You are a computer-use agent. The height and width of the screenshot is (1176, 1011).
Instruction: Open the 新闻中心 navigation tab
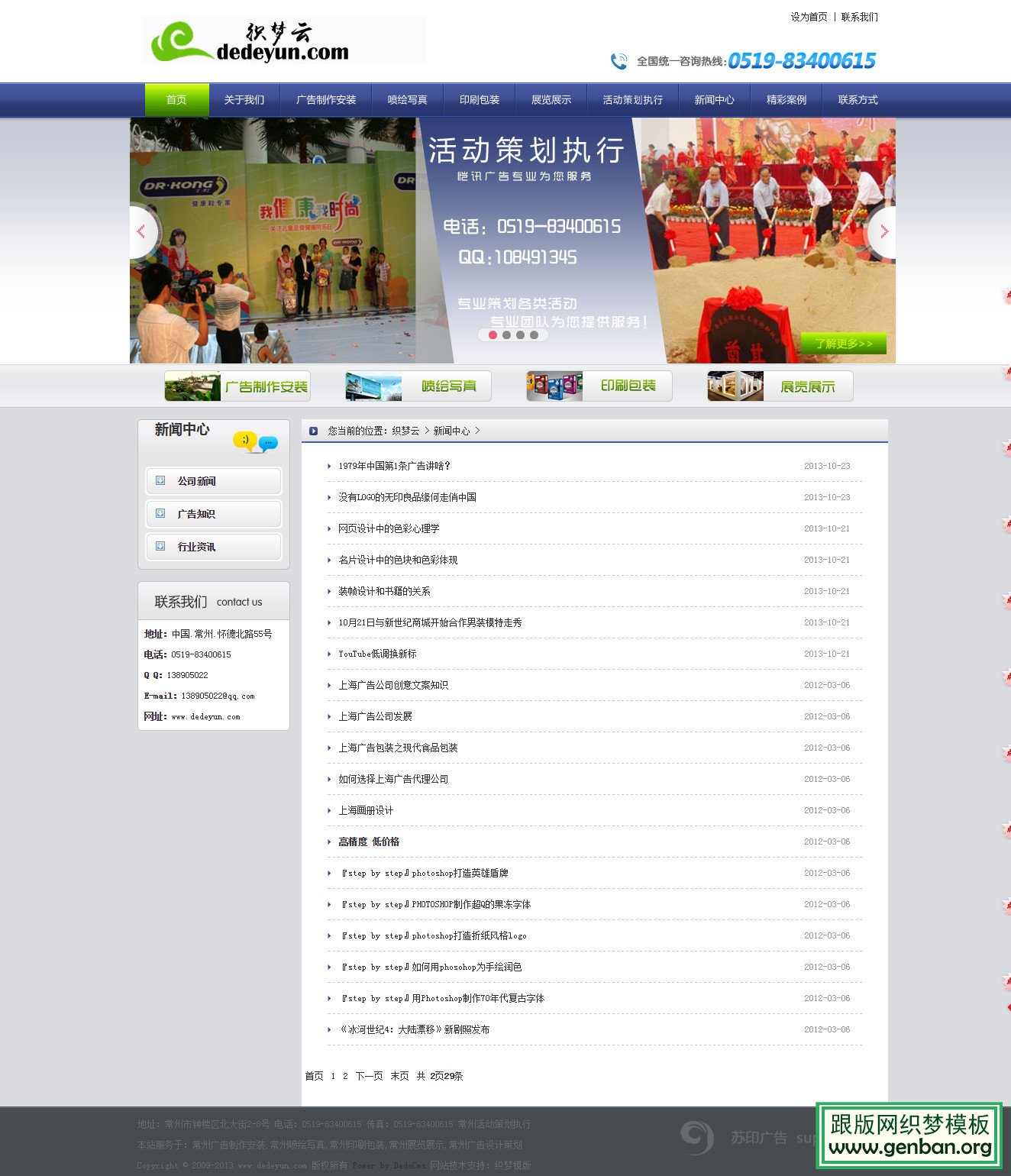coord(713,99)
